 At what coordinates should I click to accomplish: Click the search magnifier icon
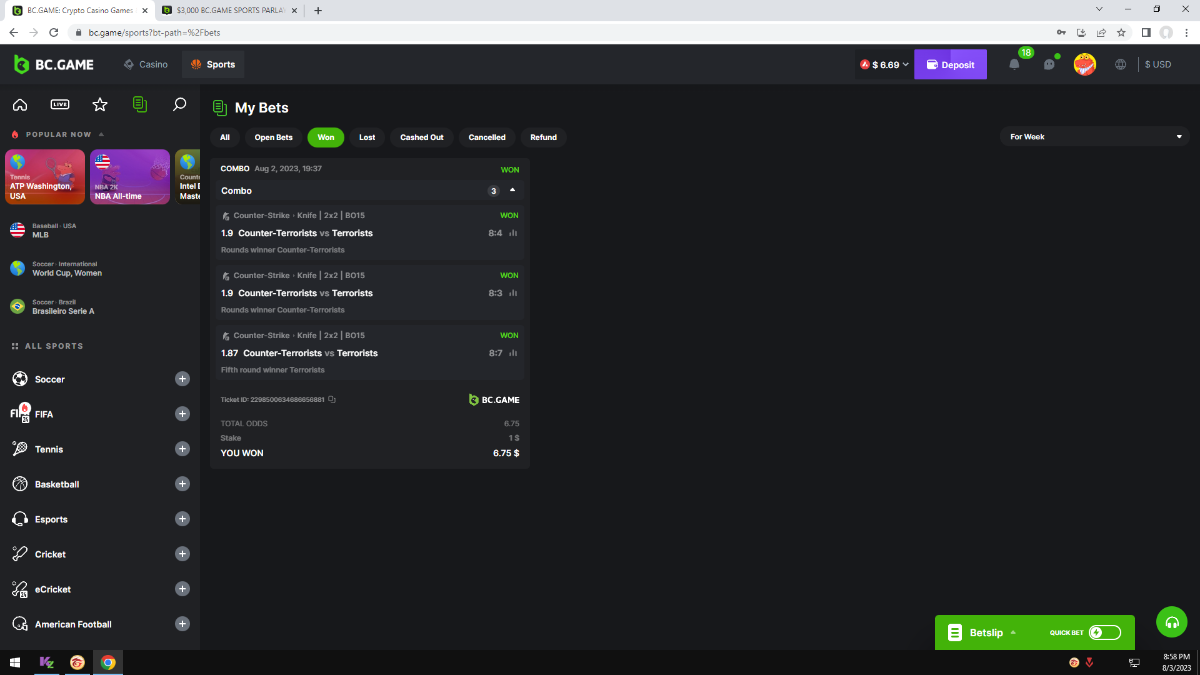tap(180, 105)
